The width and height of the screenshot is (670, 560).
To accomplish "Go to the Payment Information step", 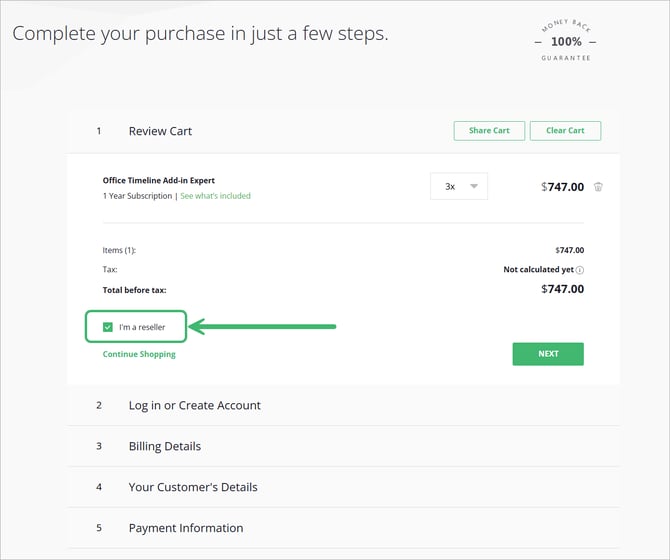I will tap(185, 528).
